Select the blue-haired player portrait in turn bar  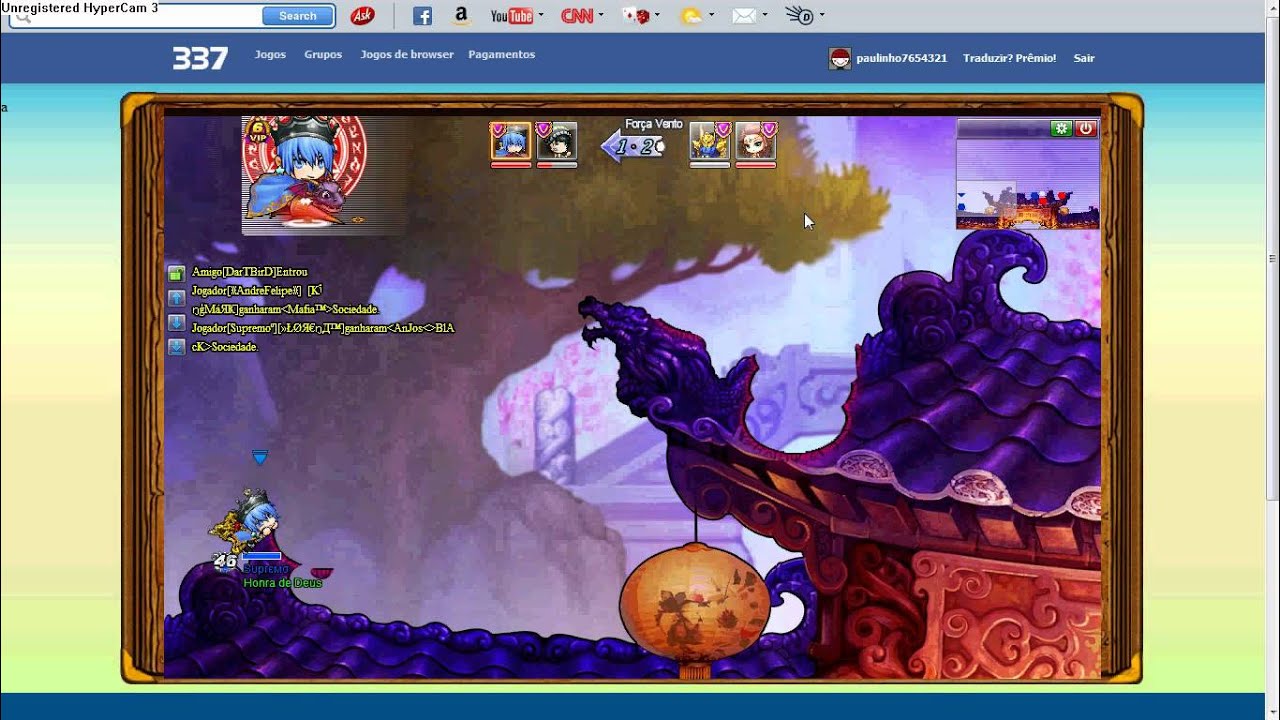pos(510,142)
